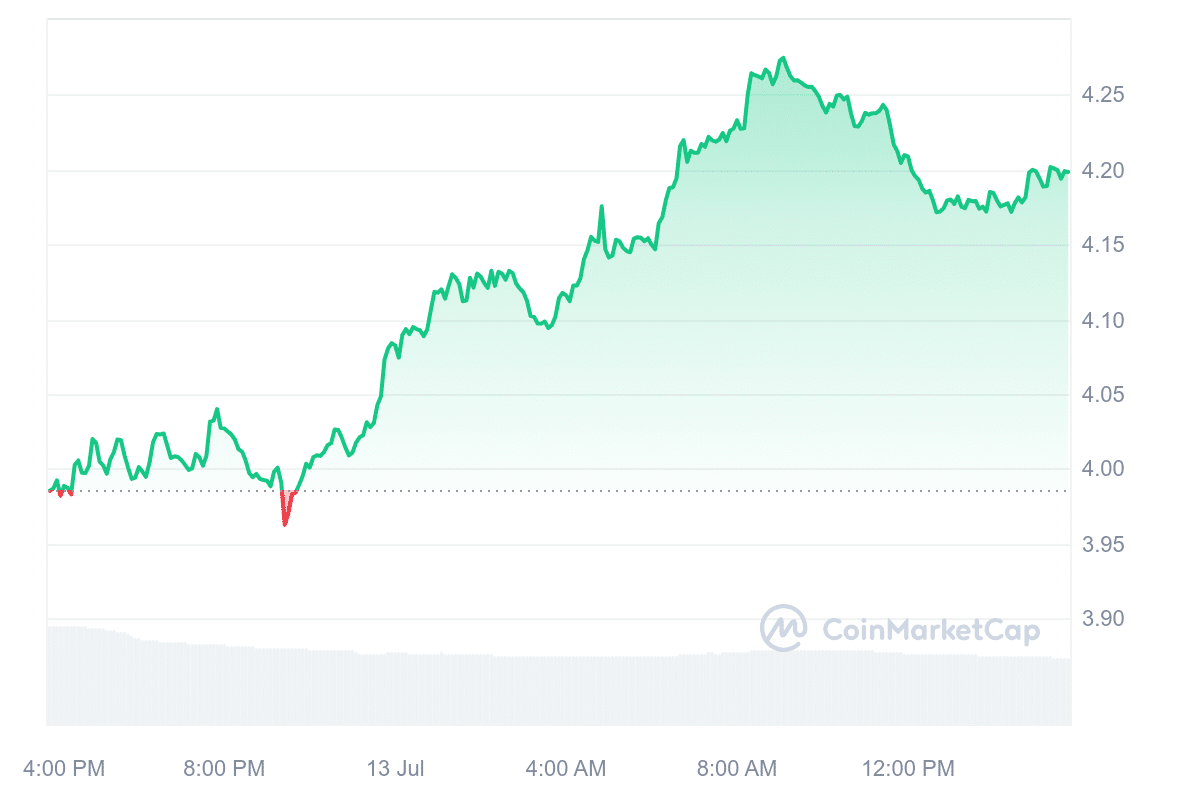Select the 13 Jul date label
Image resolution: width=1200 pixels, height=800 pixels.
396,769
